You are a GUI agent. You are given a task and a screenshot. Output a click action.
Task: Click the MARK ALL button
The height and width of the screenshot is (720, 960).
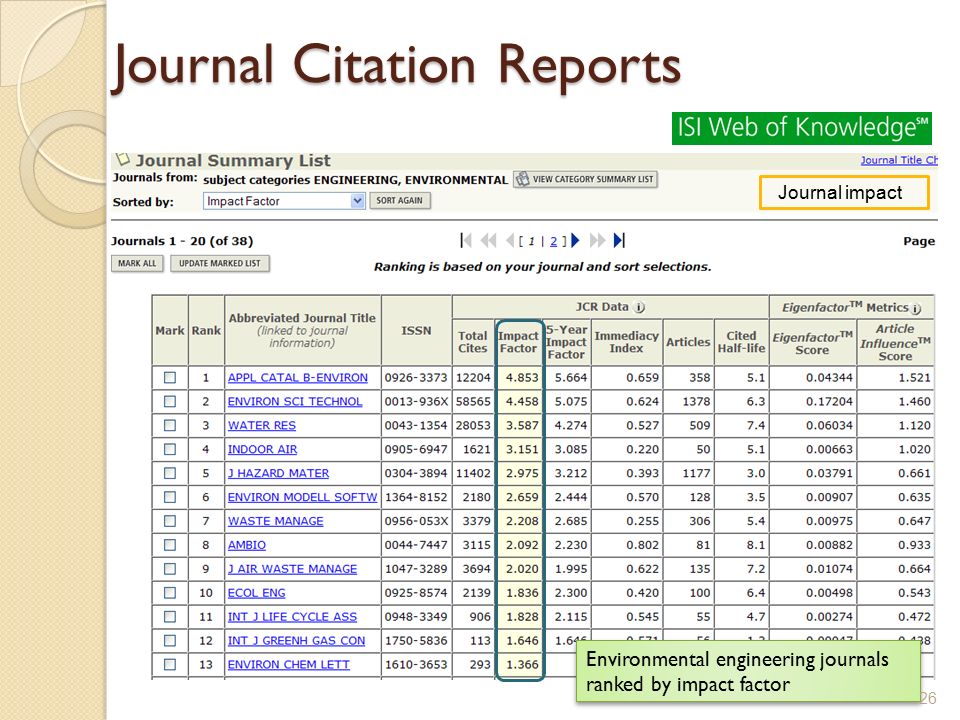pos(137,263)
